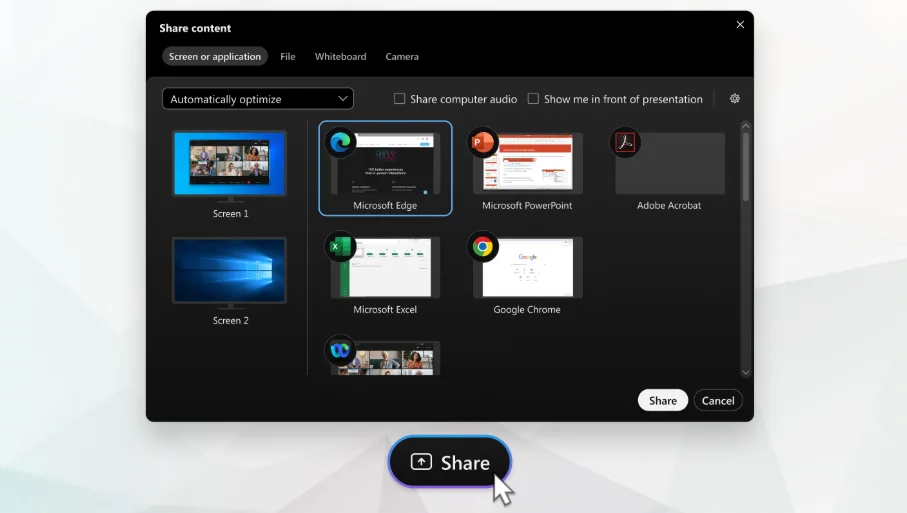
Task: Choose the Adobe Acrobat icon
Action: pos(625,143)
